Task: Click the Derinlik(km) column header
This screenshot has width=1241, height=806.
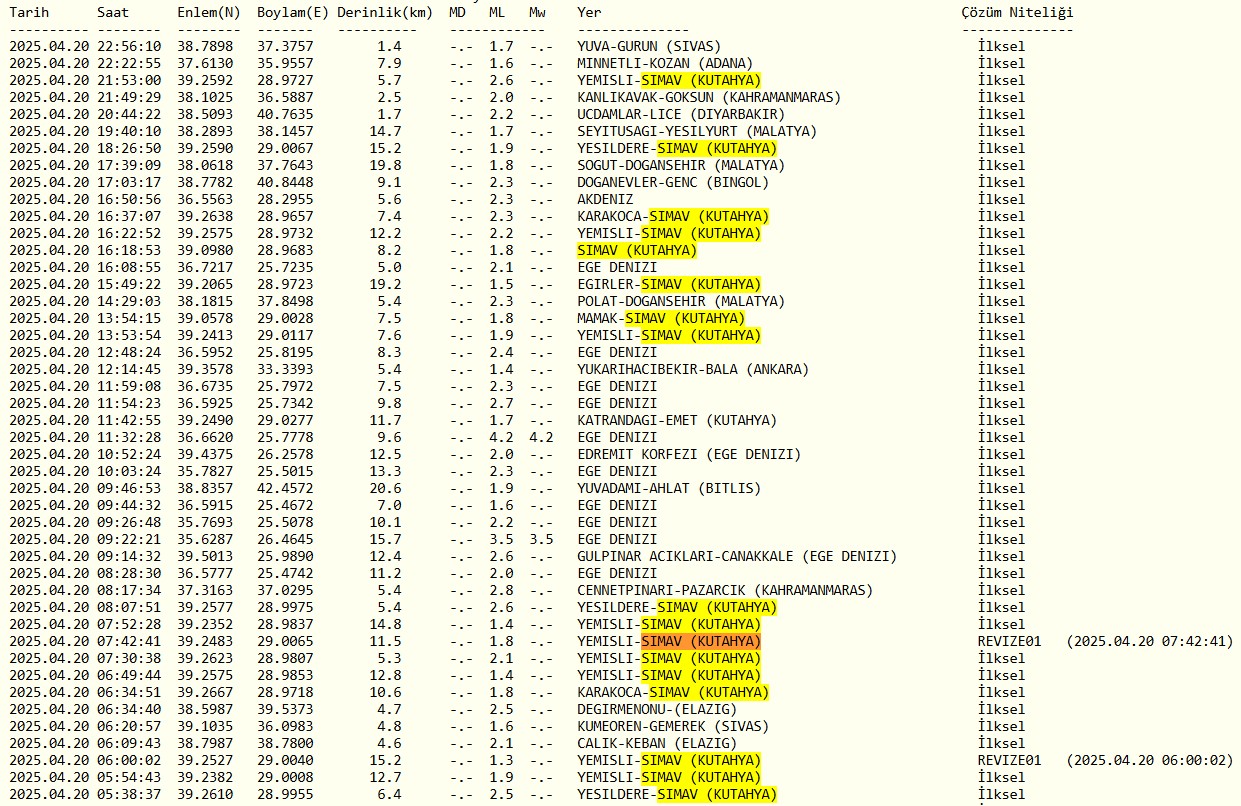Action: [x=385, y=12]
